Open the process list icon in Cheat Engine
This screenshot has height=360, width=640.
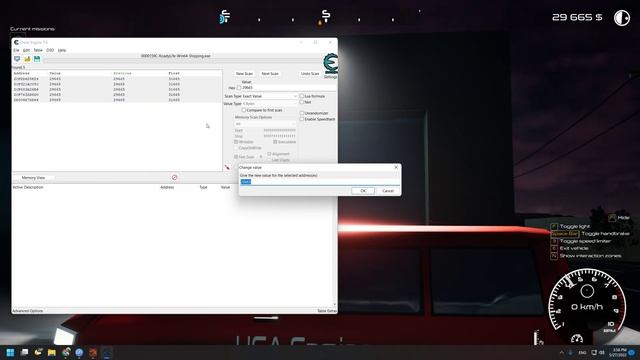pyautogui.click(x=17, y=59)
